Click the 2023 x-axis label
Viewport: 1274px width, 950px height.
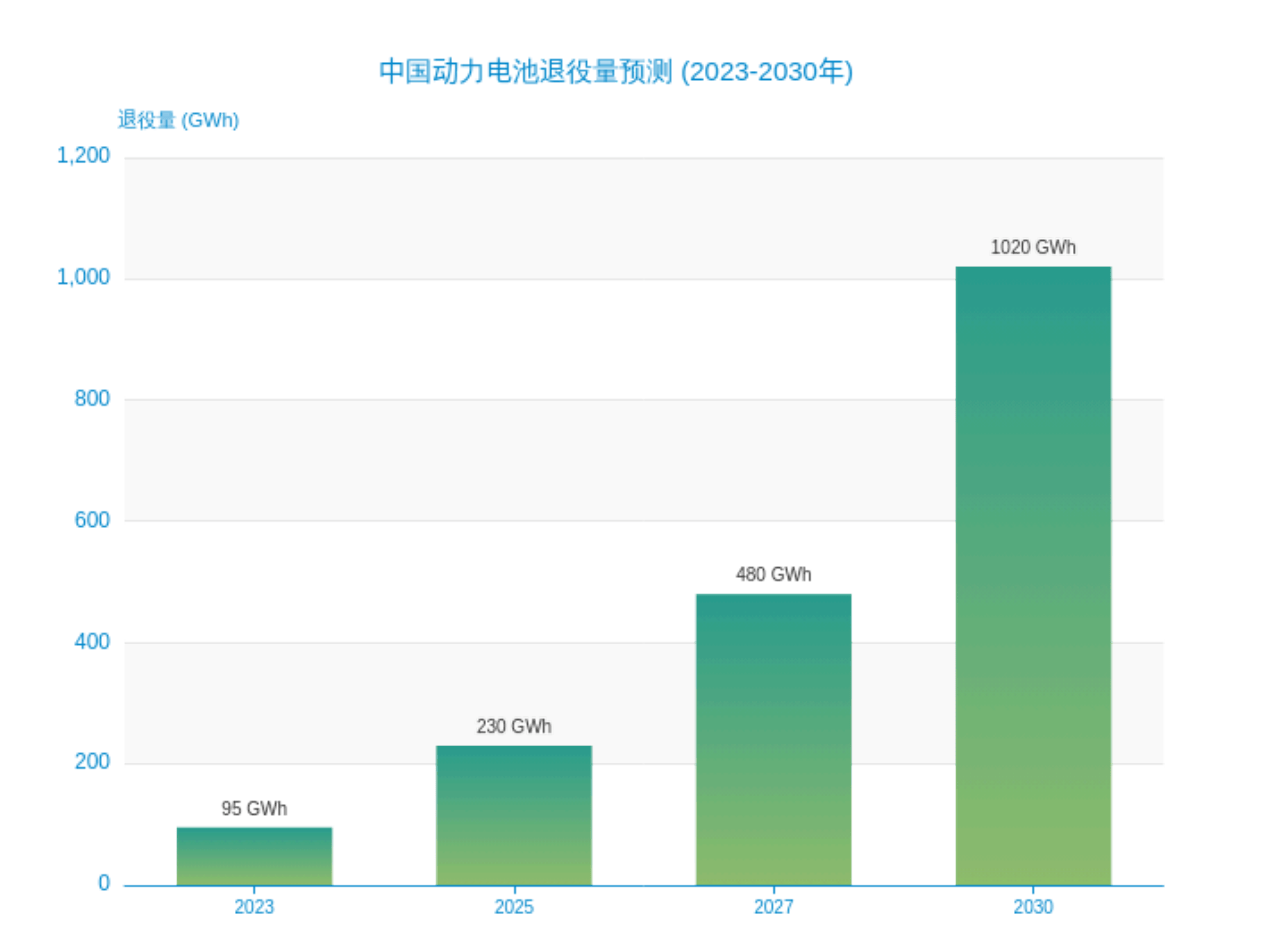254,907
